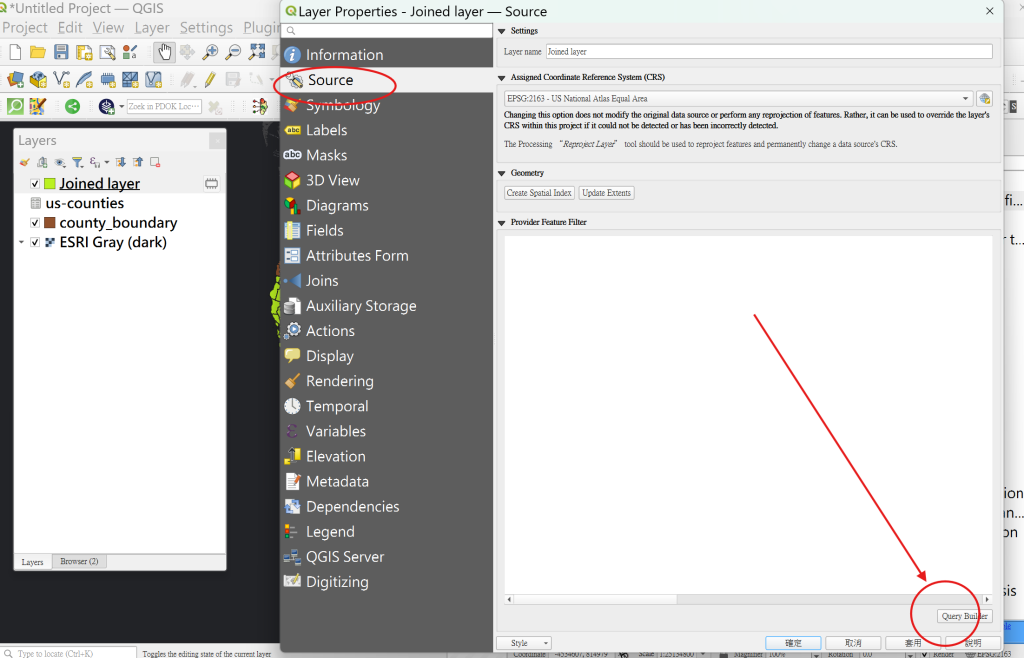Viewport: 1024px width, 658px height.
Task: Click the 確定 (OK) button
Action: tap(793, 643)
